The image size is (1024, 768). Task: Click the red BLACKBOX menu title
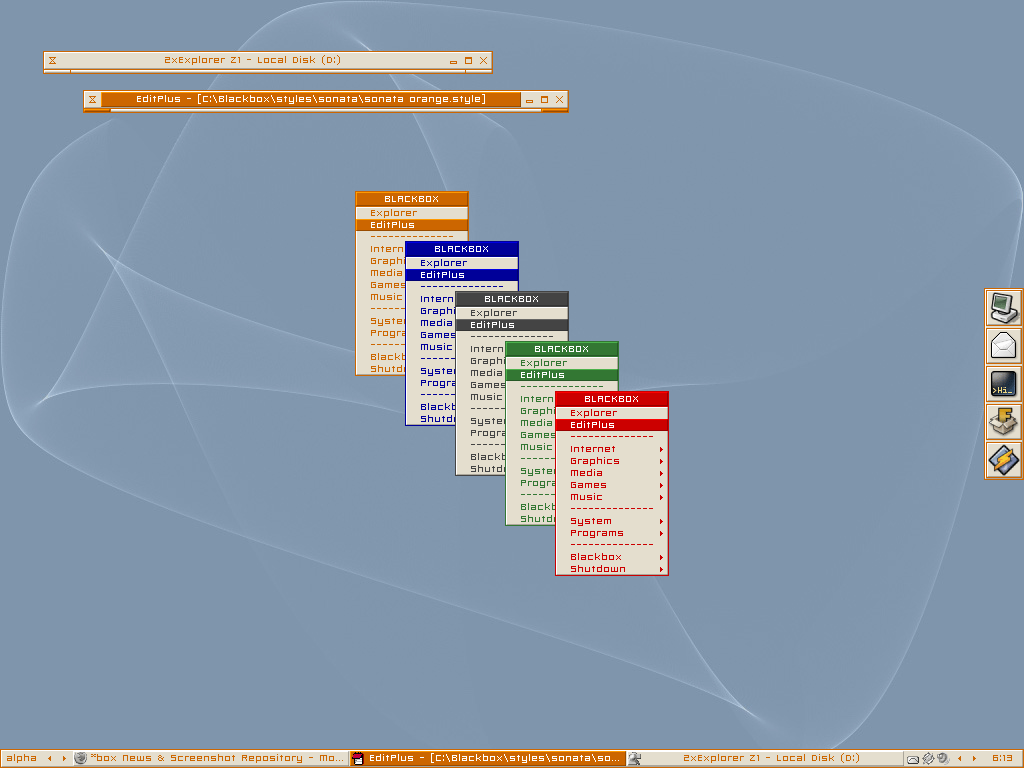pyautogui.click(x=612, y=399)
